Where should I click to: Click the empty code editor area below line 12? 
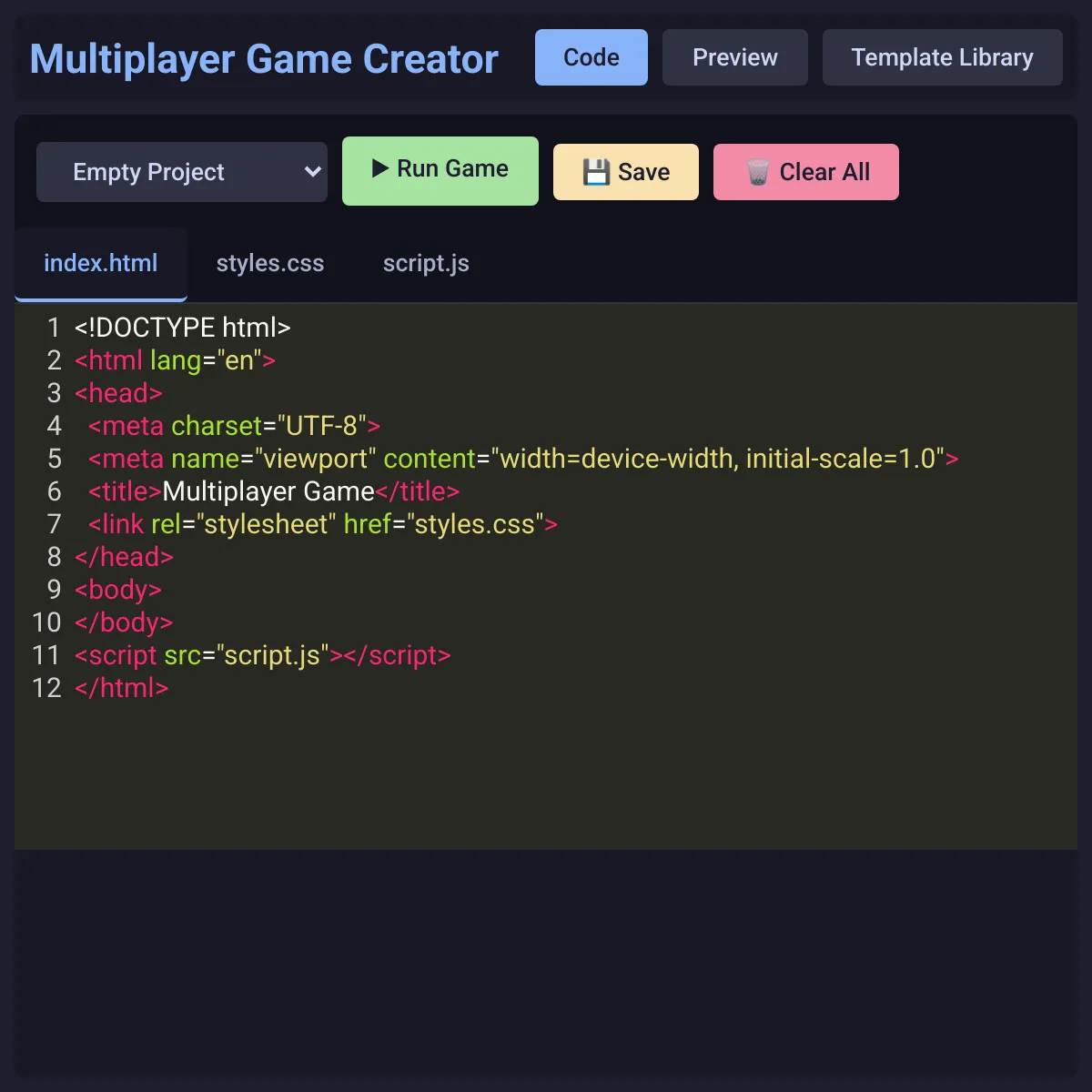click(x=546, y=776)
